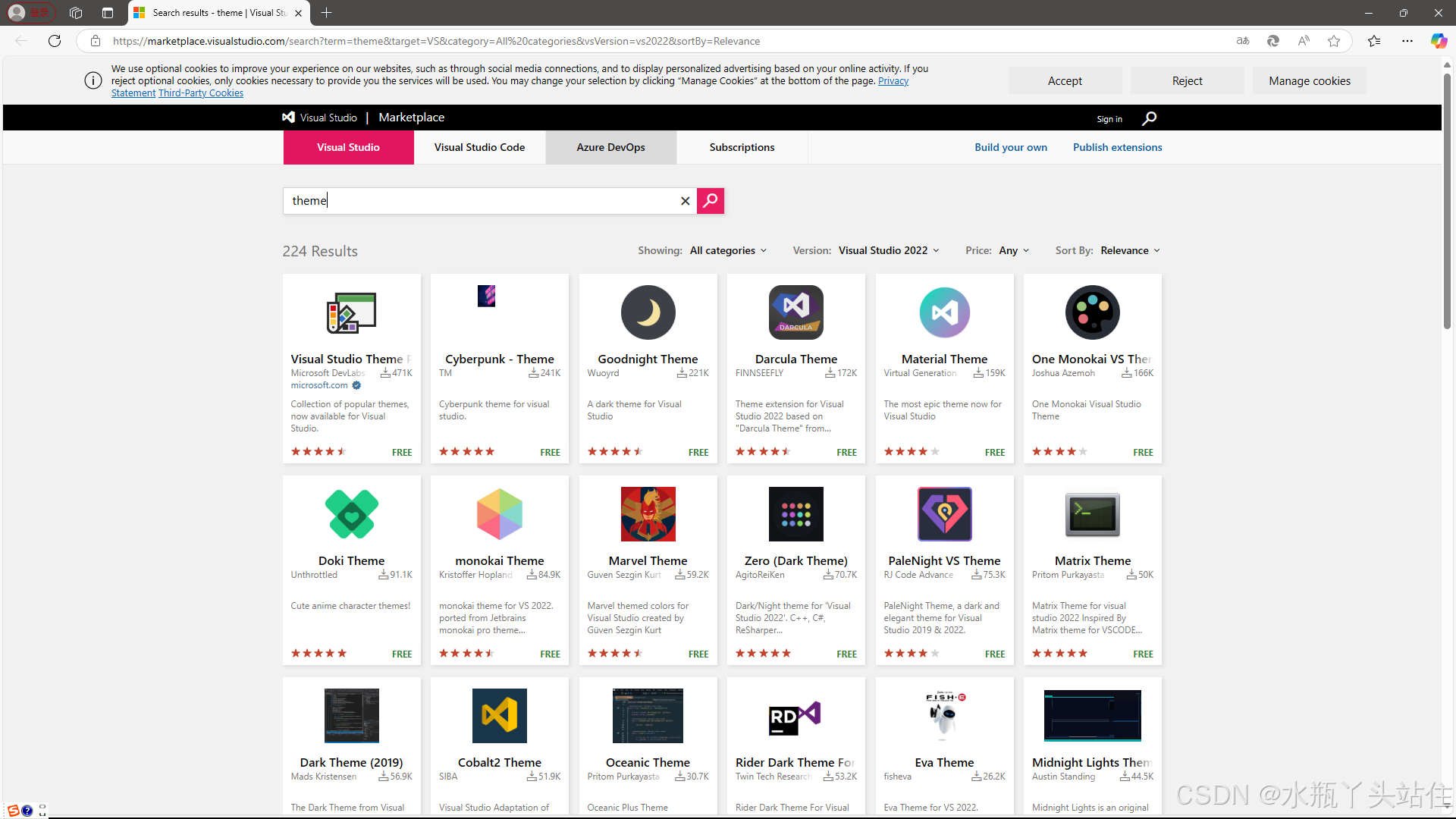
Task: Expand Visual Studio 2022 version dropdown
Action: click(x=888, y=250)
